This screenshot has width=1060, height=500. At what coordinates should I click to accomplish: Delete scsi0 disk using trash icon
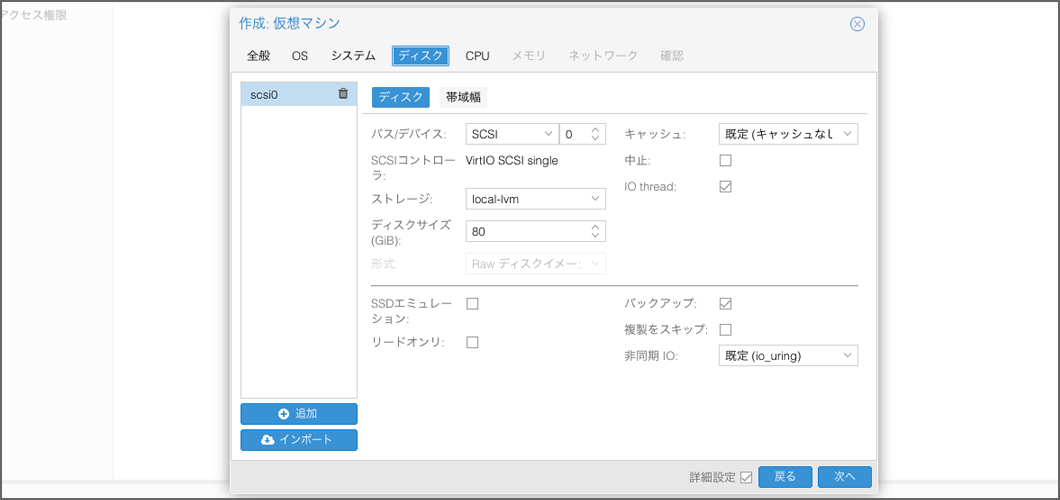(x=343, y=94)
